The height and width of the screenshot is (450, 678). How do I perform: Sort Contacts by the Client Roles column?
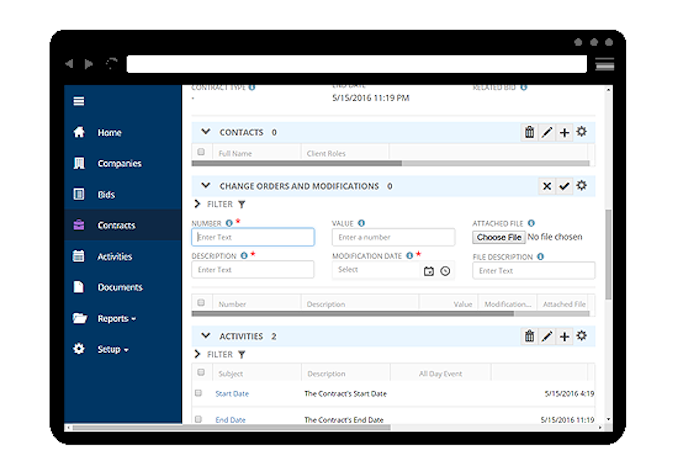point(326,153)
